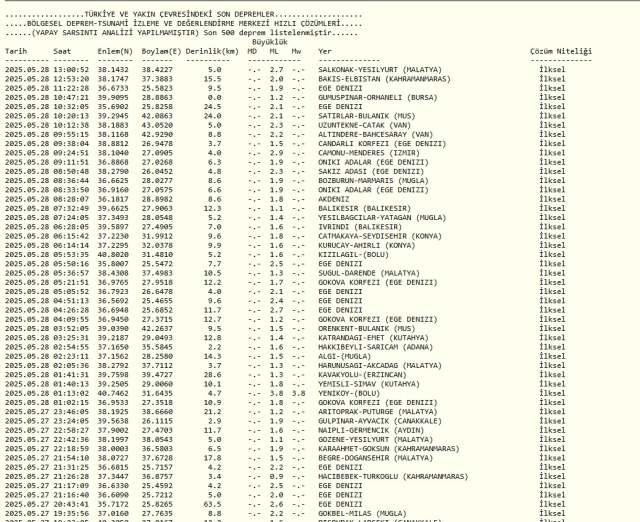Select HAKKIBEYLI-SARICAM (ADANA) location
Viewport: 640px width, 522px height.
tap(376, 347)
